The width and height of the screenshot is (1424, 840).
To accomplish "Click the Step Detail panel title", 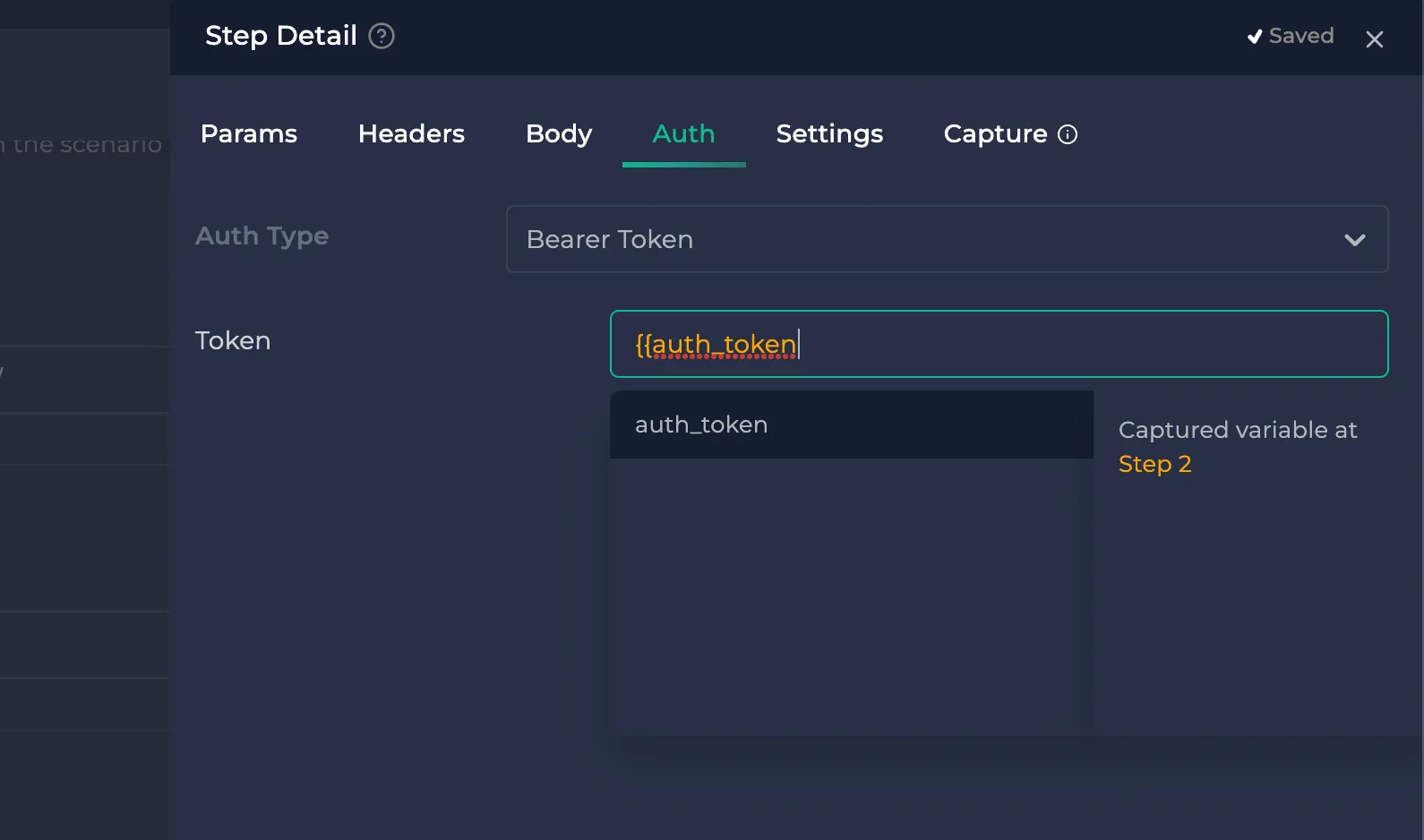I will [x=280, y=36].
